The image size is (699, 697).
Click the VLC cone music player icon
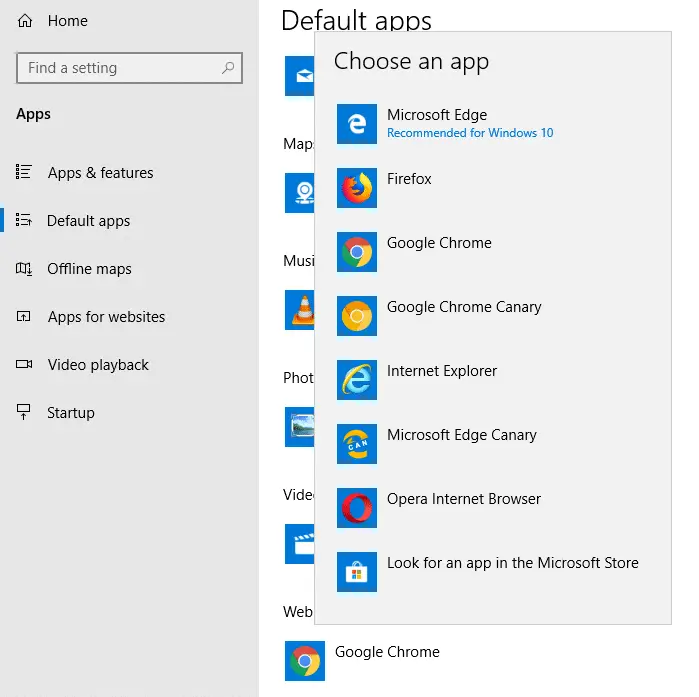300,310
